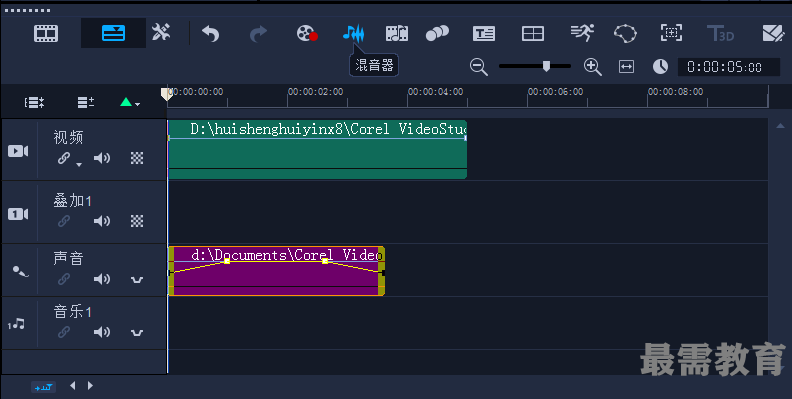
Task: Show all visible tracks icon
Action: click(34, 103)
